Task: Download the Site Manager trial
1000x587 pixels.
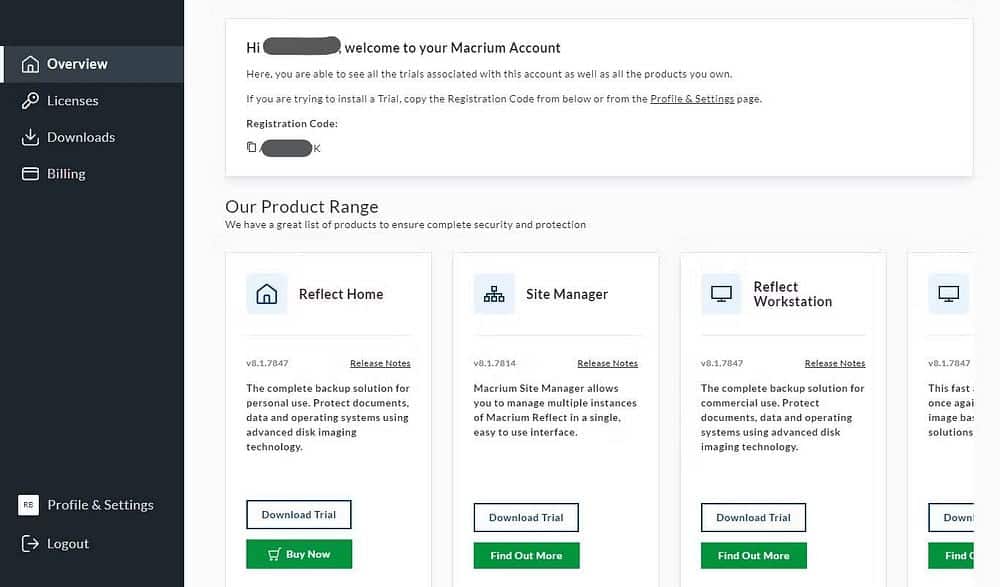Action: tap(526, 518)
